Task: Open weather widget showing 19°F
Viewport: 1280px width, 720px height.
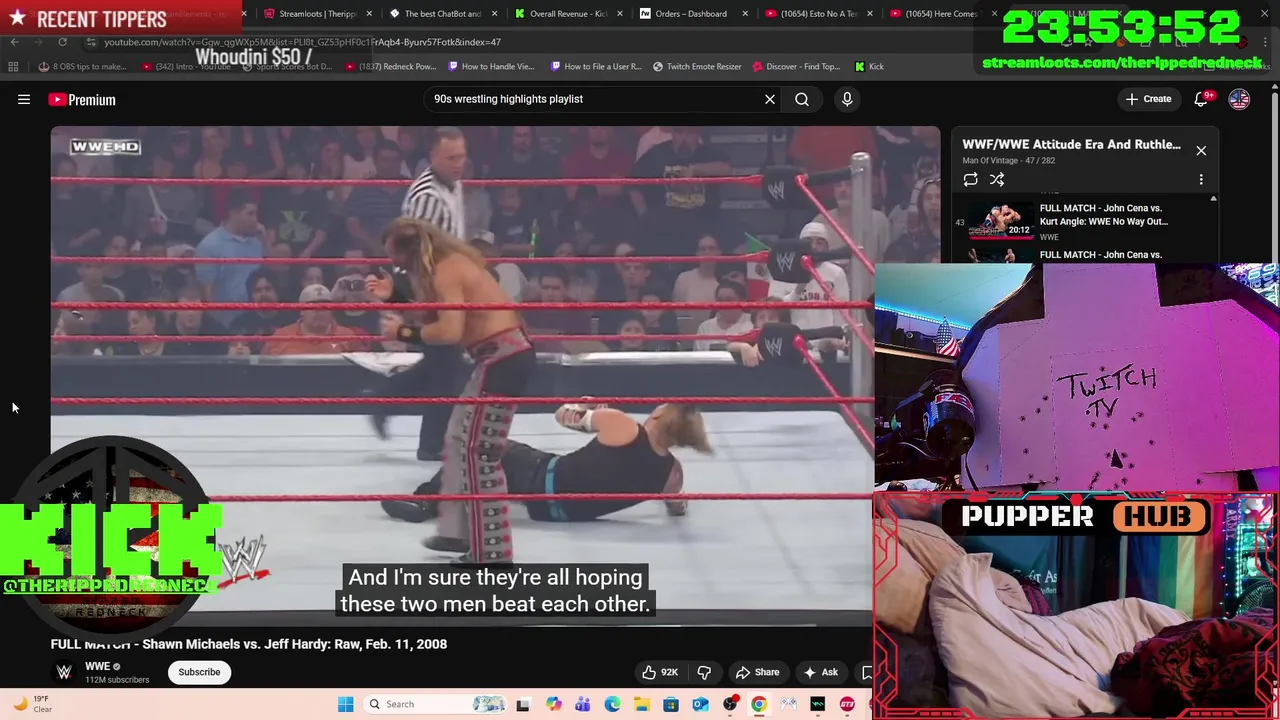Action: click(x=32, y=704)
